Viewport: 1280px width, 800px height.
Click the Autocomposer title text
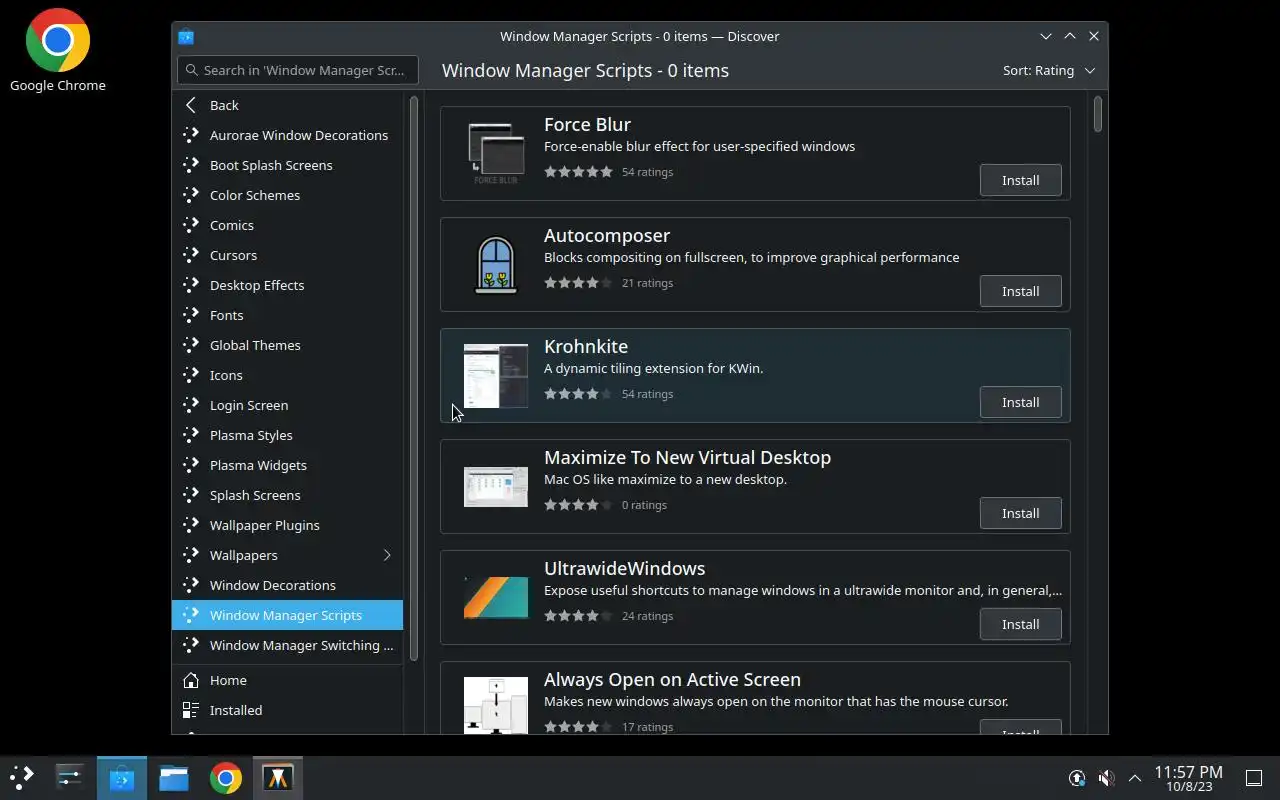[x=607, y=235]
